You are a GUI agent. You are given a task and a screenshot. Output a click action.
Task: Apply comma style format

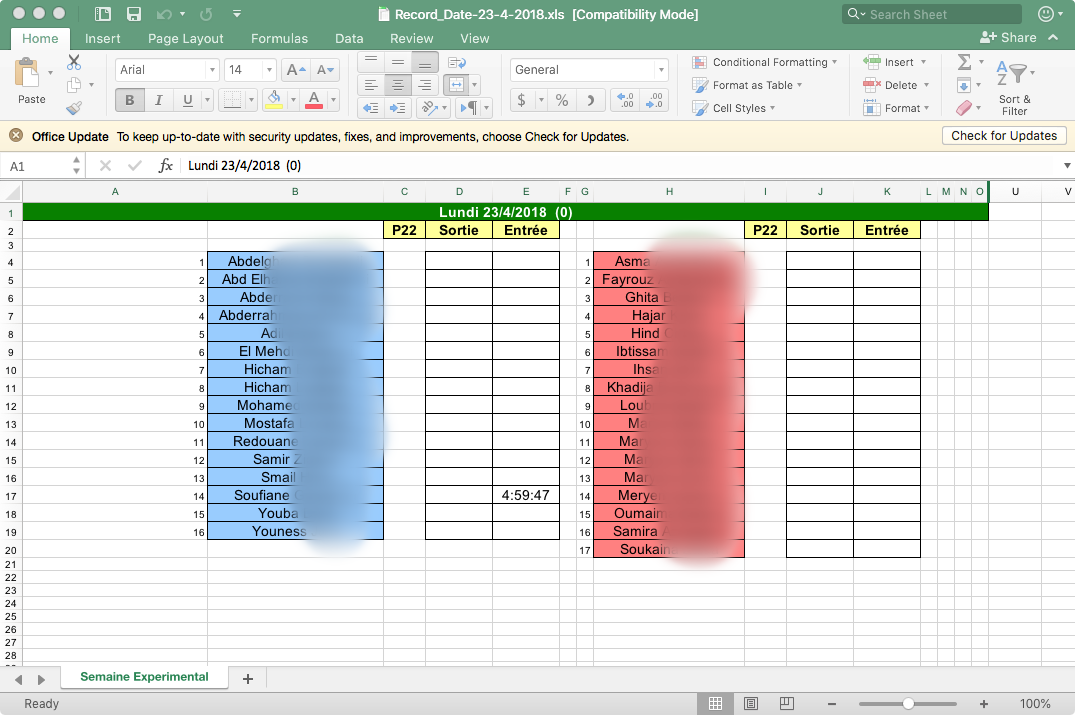coord(590,101)
